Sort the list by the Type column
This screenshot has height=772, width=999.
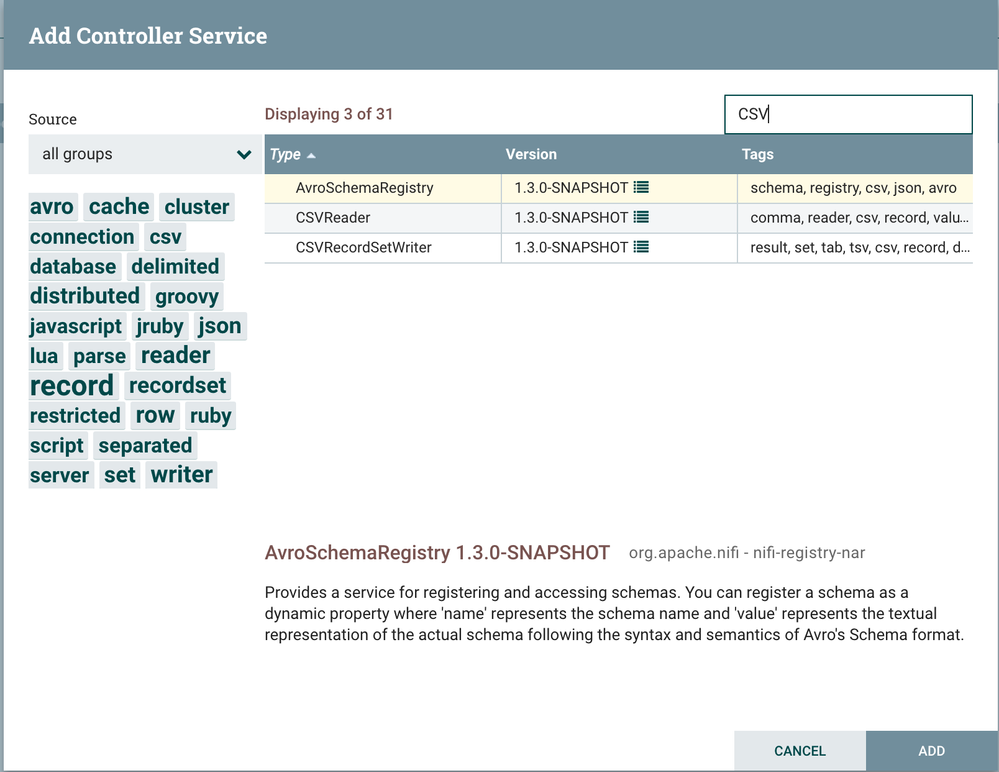(283, 155)
